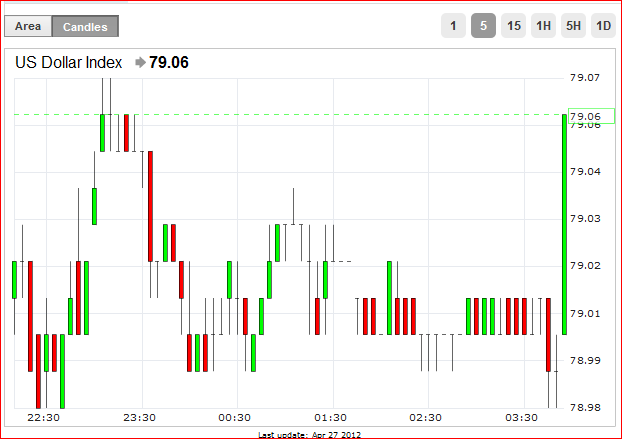Click the tall green final candle
The height and width of the screenshot is (439, 622).
pos(564,224)
